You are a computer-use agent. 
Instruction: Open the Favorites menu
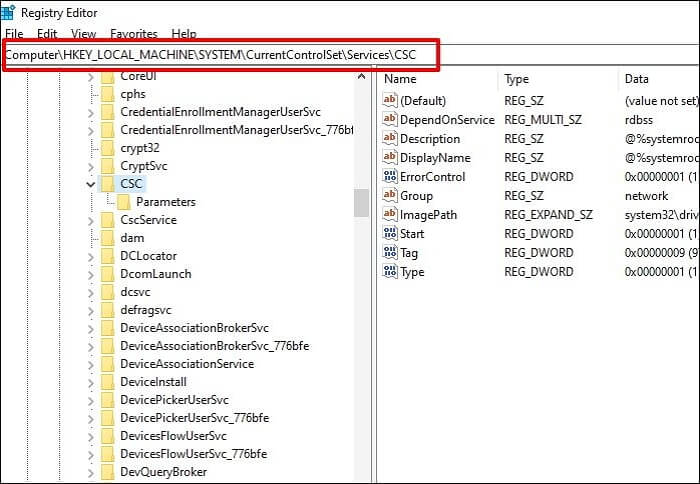pos(133,33)
